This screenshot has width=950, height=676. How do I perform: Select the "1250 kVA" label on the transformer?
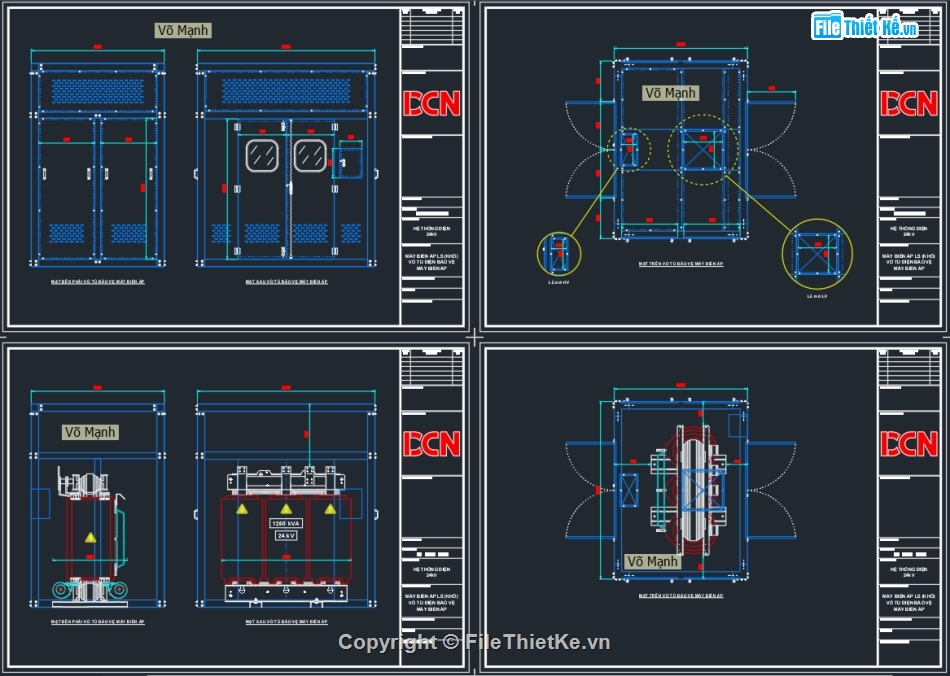tap(286, 523)
